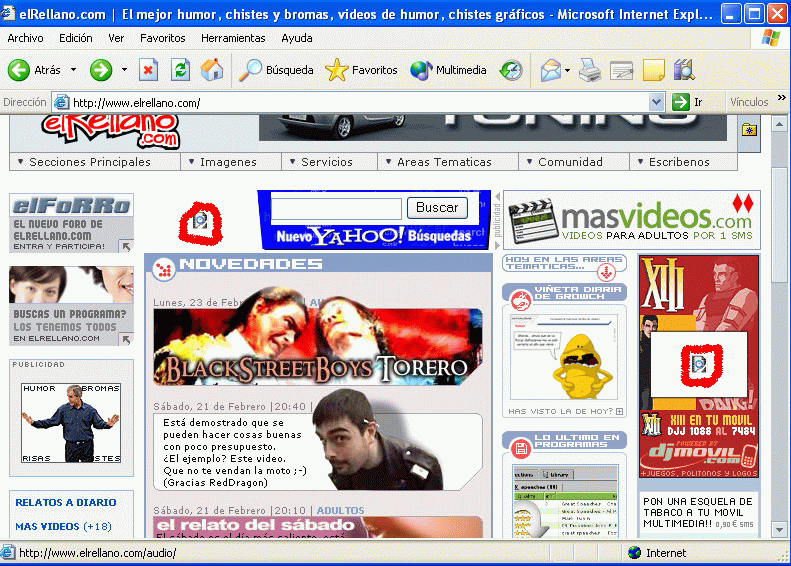Click the Windows flag logo
791x566 pixels.
click(770, 38)
